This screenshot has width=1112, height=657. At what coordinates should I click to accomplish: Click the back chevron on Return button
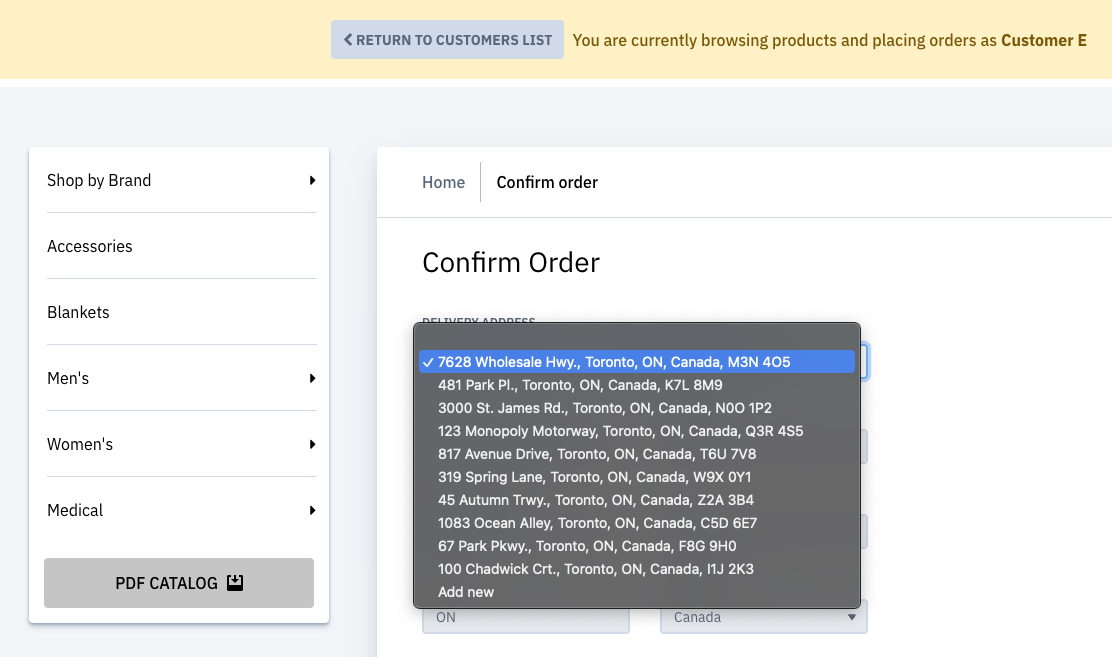(348, 40)
